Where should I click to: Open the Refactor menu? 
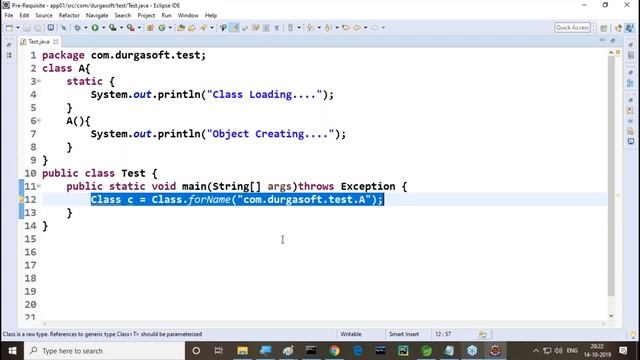pyautogui.click(x=69, y=16)
